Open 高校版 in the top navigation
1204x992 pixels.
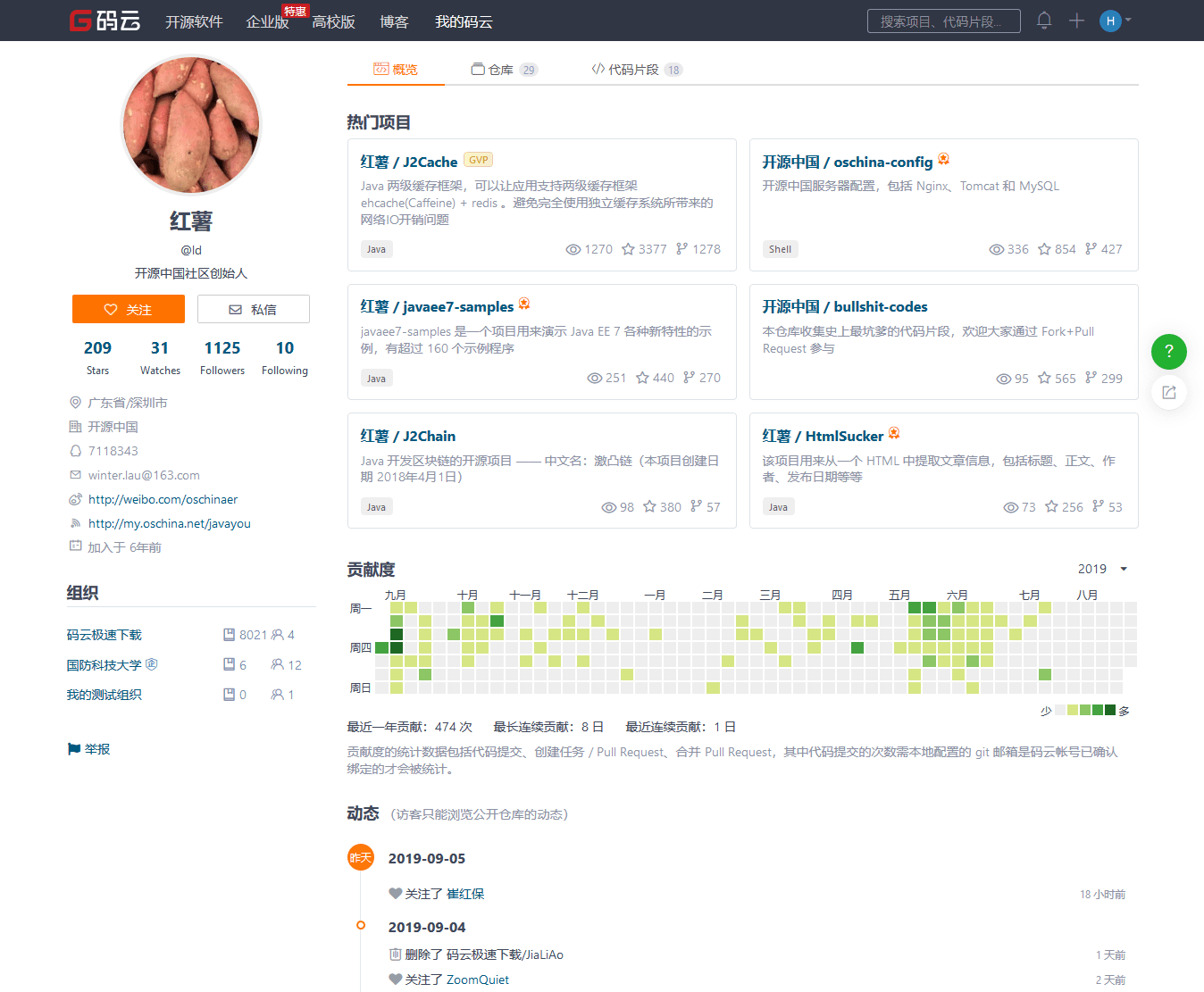[x=333, y=21]
